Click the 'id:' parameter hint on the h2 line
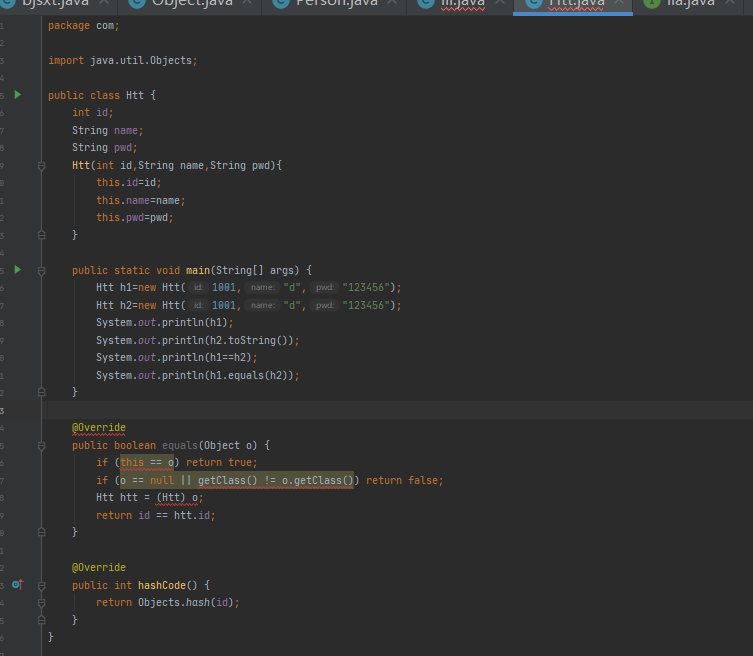The width and height of the screenshot is (753, 656). click(198, 305)
